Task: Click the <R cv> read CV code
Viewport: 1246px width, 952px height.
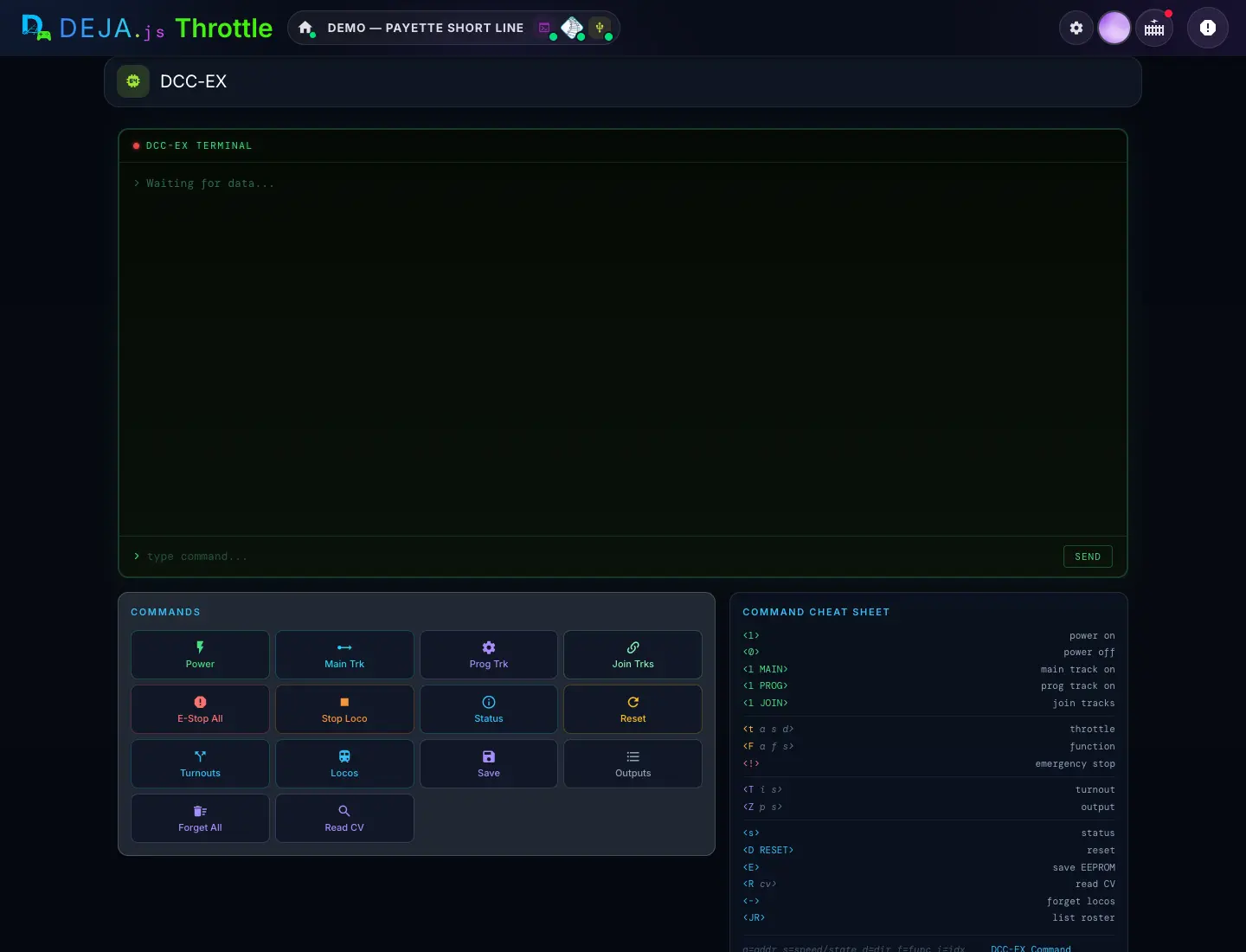Action: pos(760,884)
